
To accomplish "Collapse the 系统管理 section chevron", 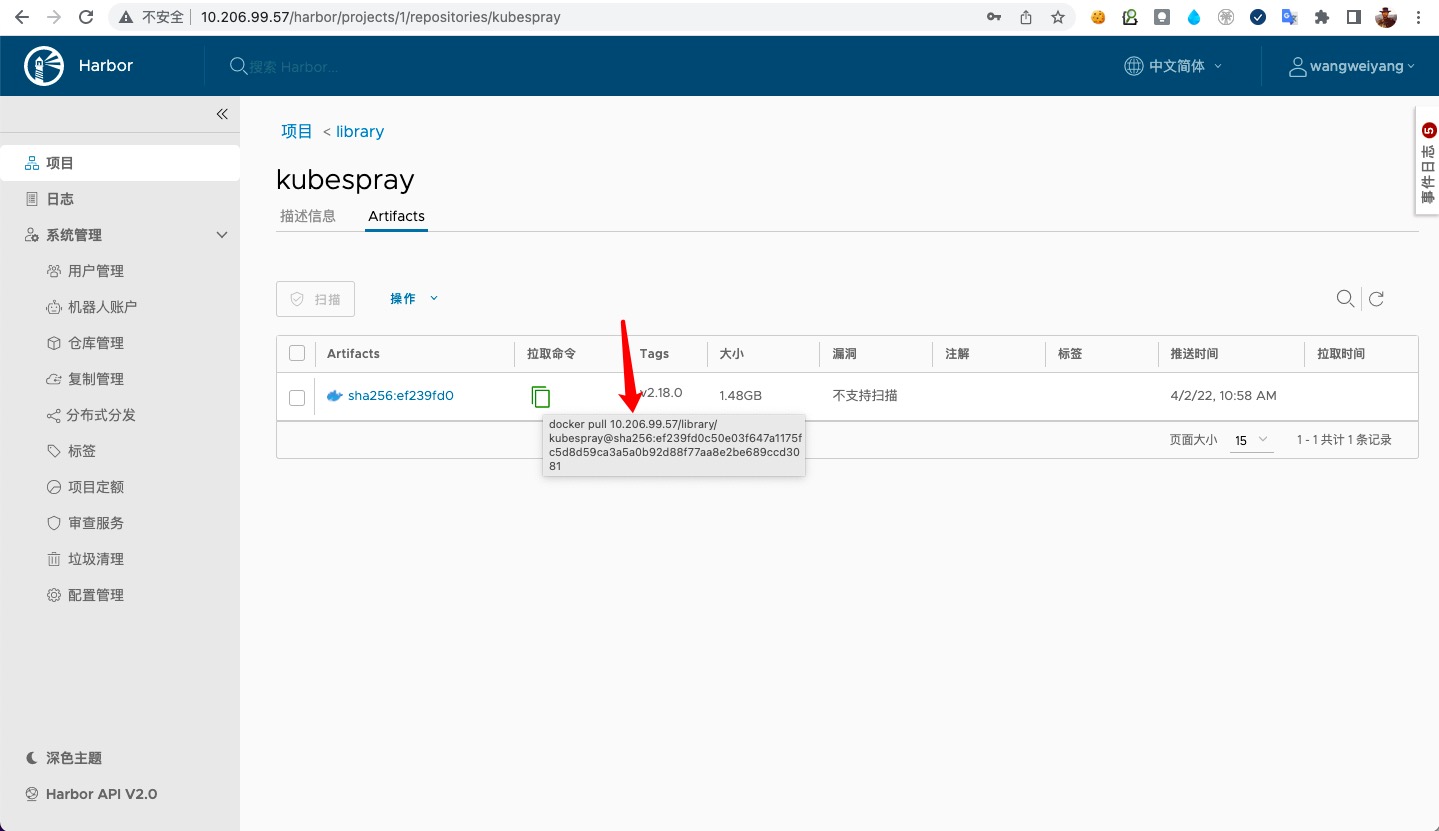I will coord(222,235).
